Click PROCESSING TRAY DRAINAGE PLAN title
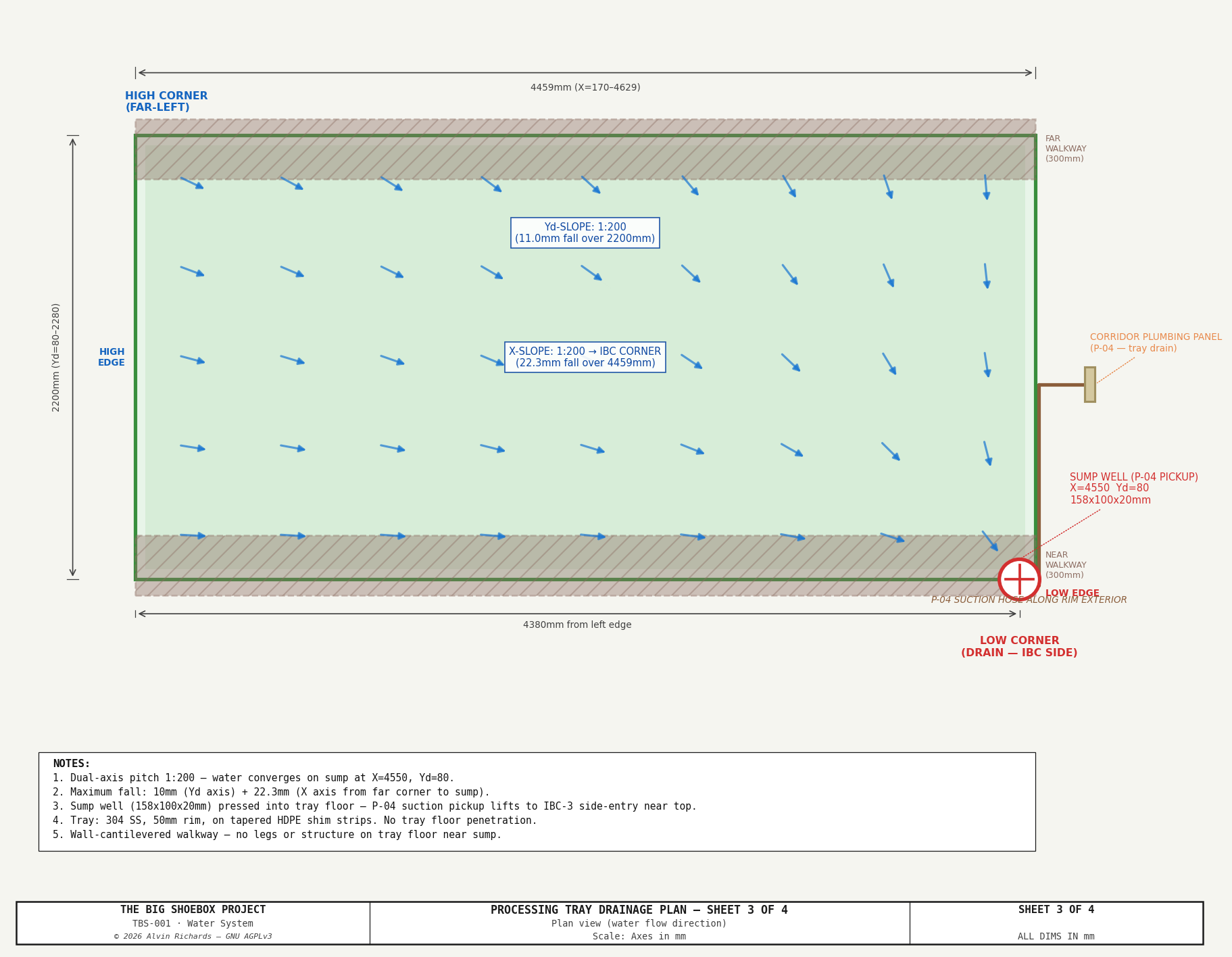This screenshot has width=1232, height=957. [x=639, y=910]
